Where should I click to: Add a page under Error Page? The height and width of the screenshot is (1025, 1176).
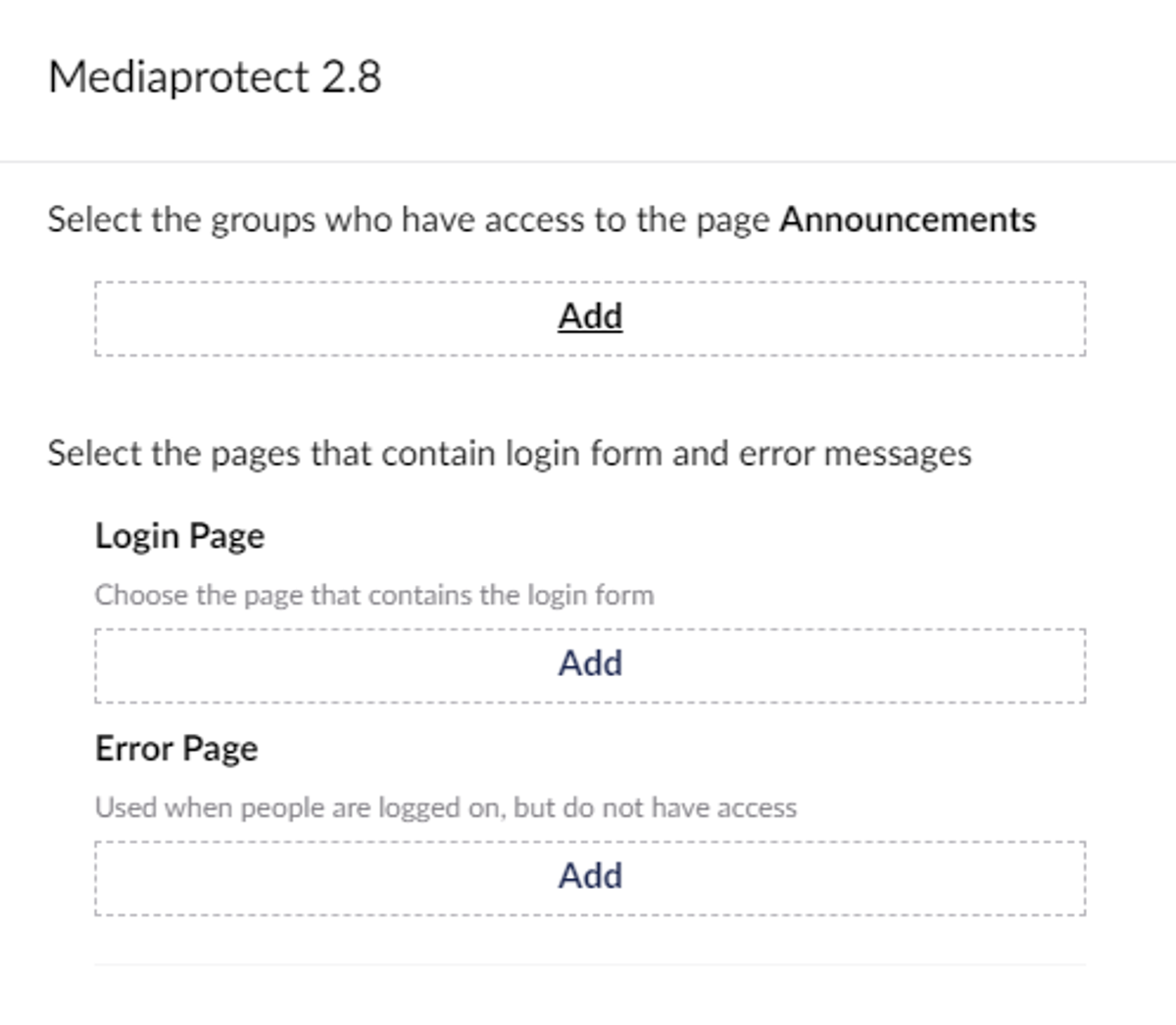(x=590, y=875)
